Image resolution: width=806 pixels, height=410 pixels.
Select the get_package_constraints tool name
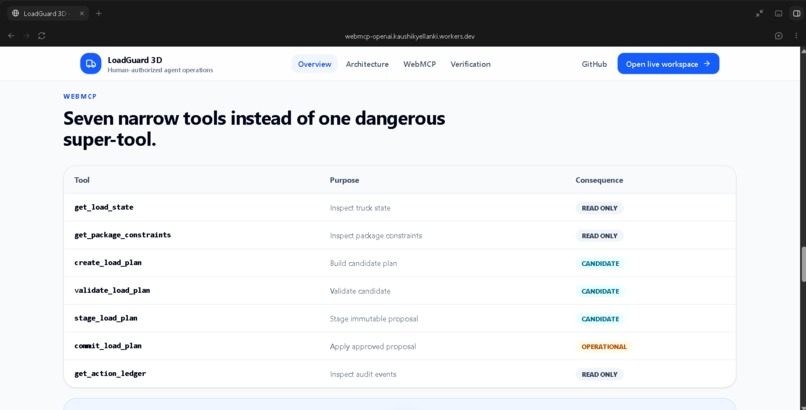(x=122, y=235)
